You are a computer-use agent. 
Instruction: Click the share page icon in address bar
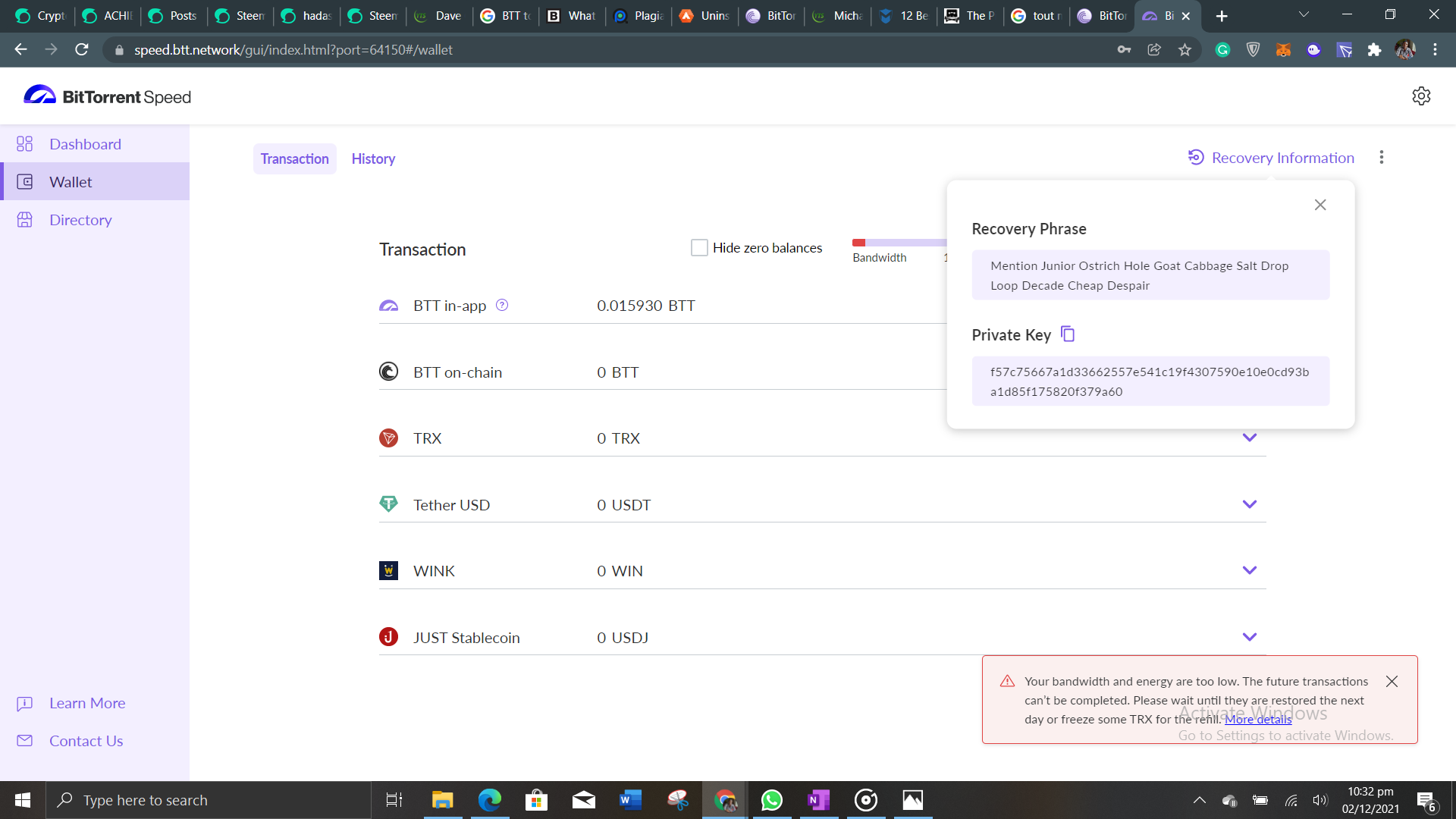[1154, 50]
